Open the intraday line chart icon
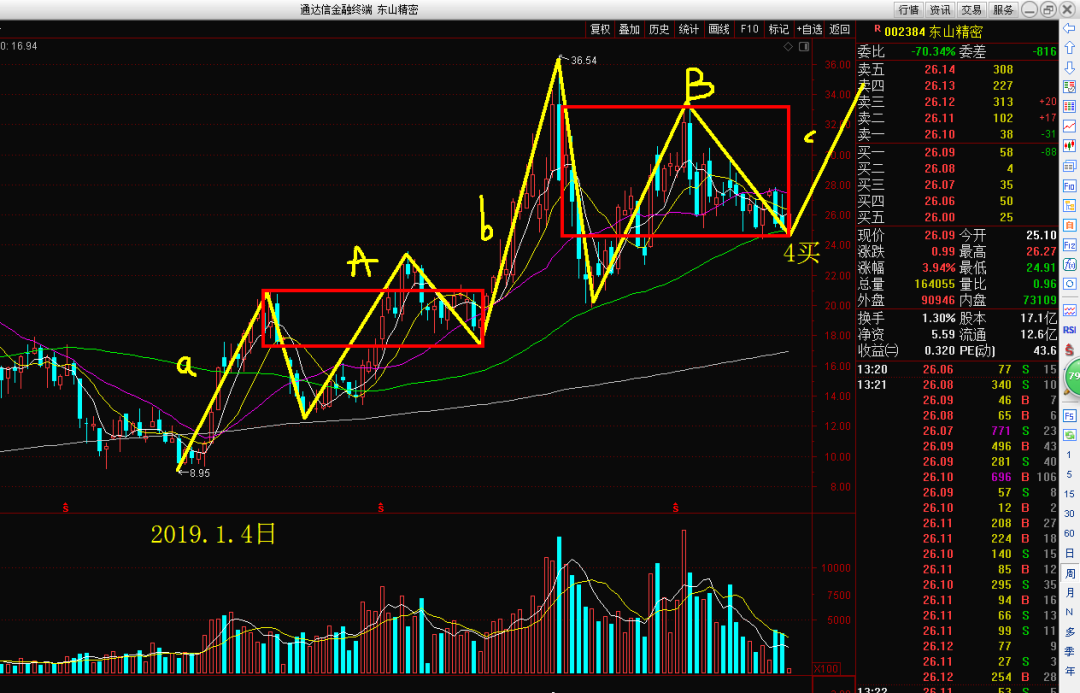The width and height of the screenshot is (1080, 693). click(1070, 126)
